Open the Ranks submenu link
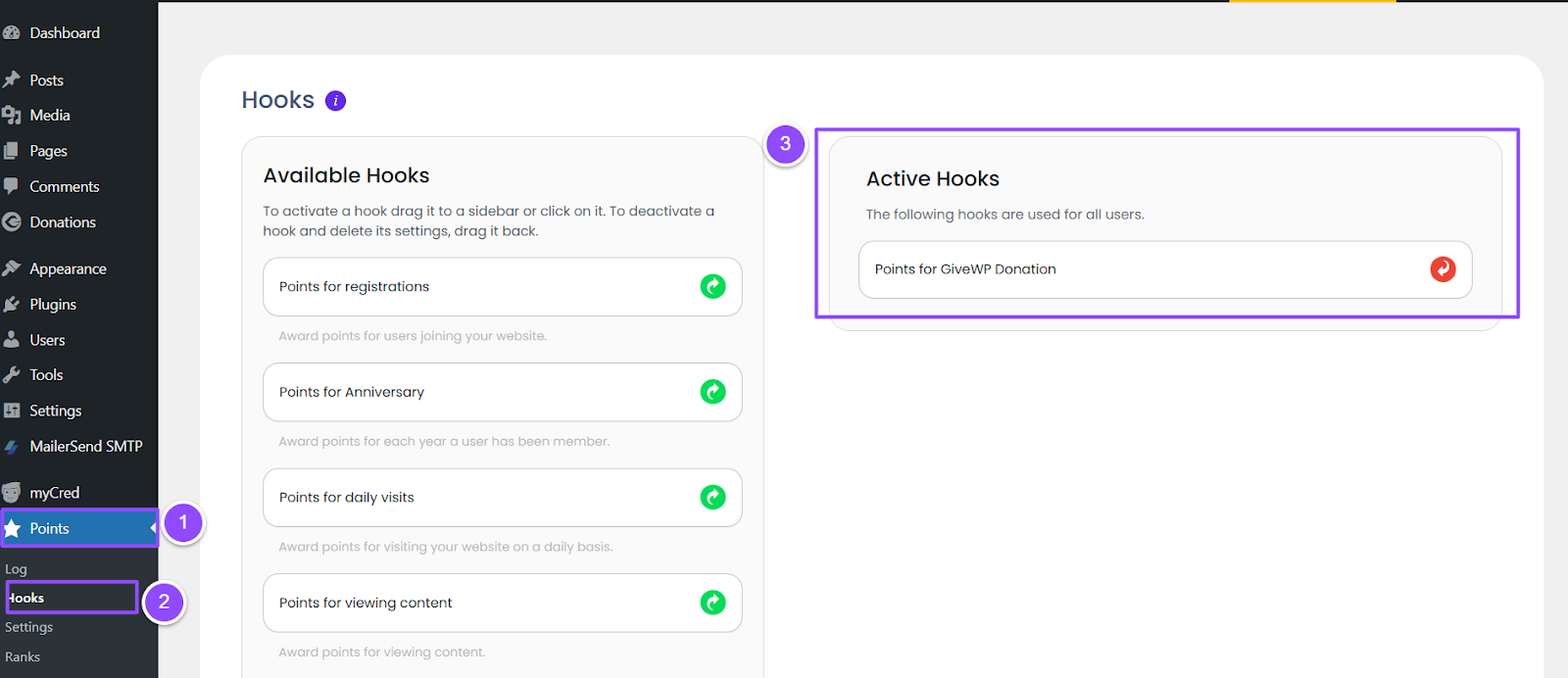This screenshot has width=1568, height=678. [23, 657]
